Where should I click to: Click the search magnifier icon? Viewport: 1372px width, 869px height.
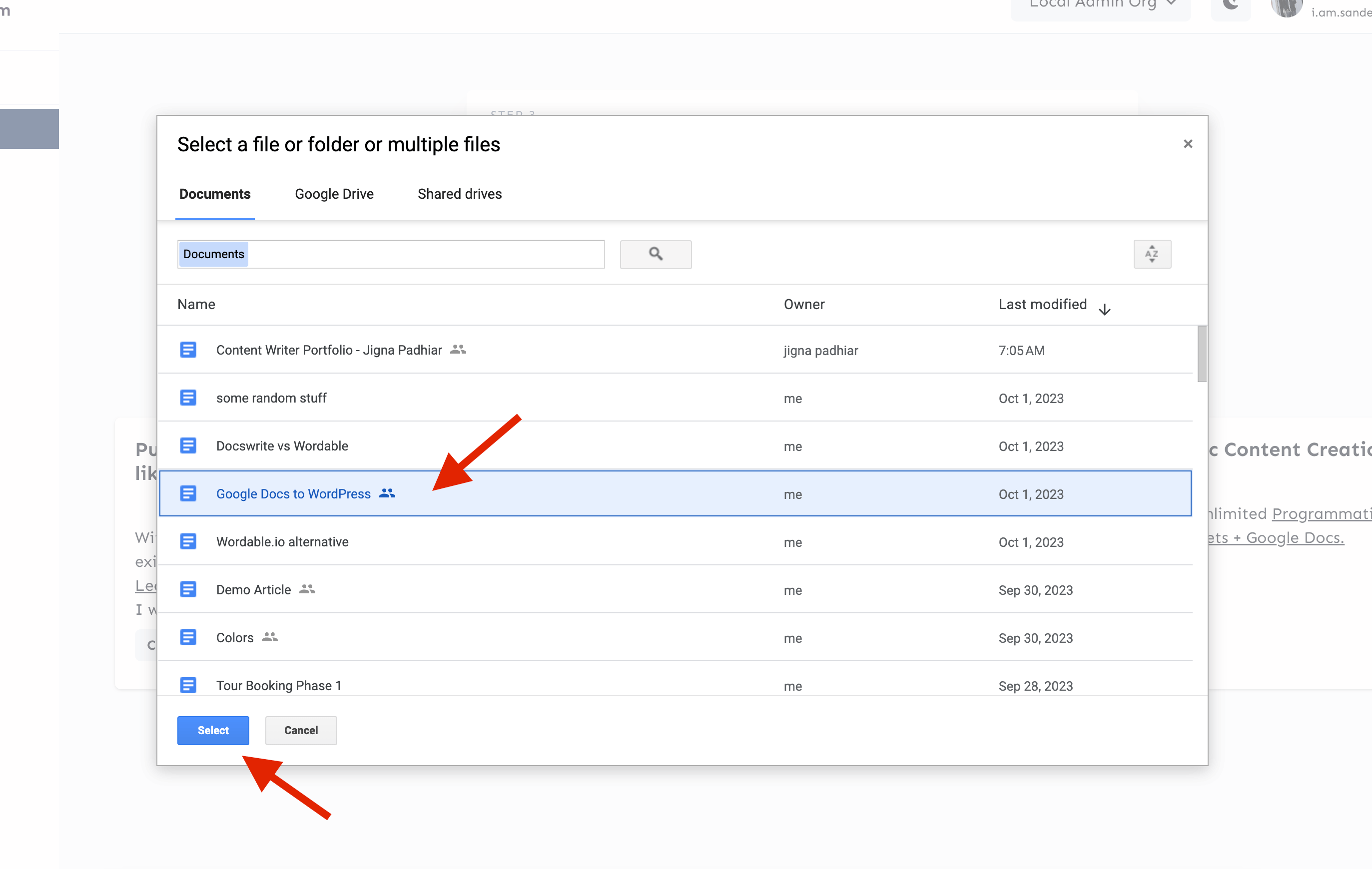coord(655,254)
